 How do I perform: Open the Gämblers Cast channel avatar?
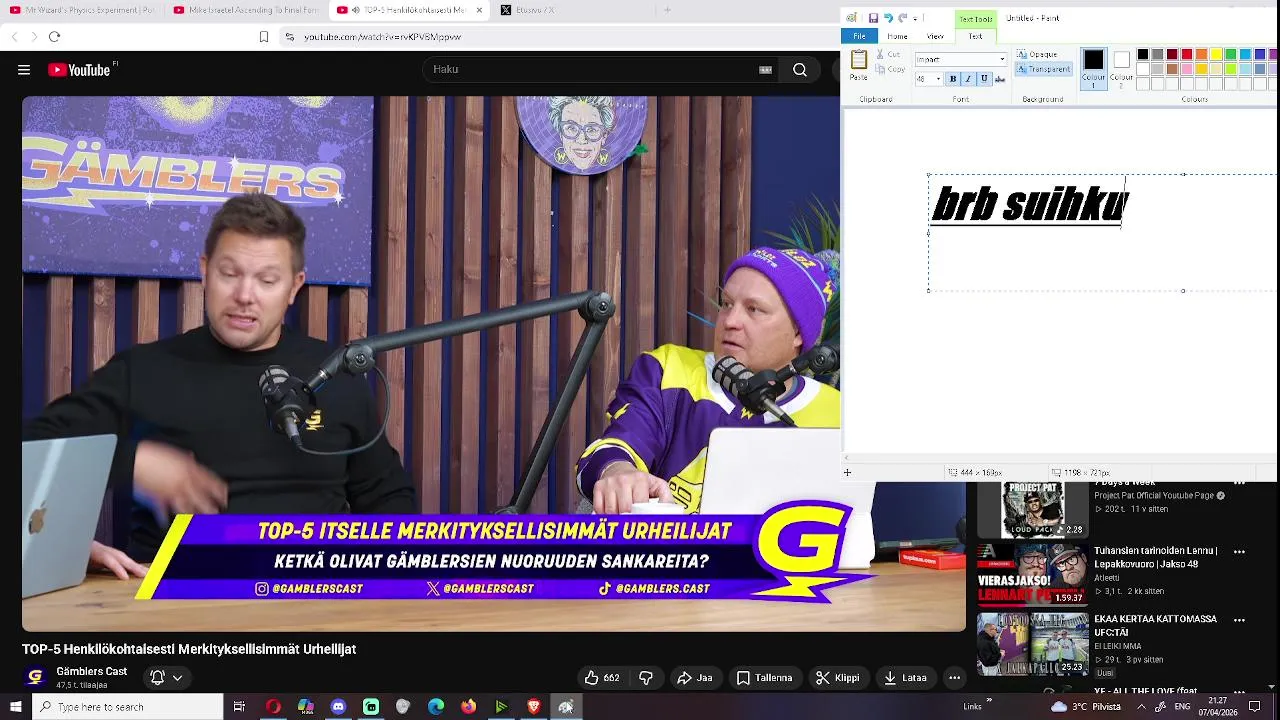pos(35,678)
